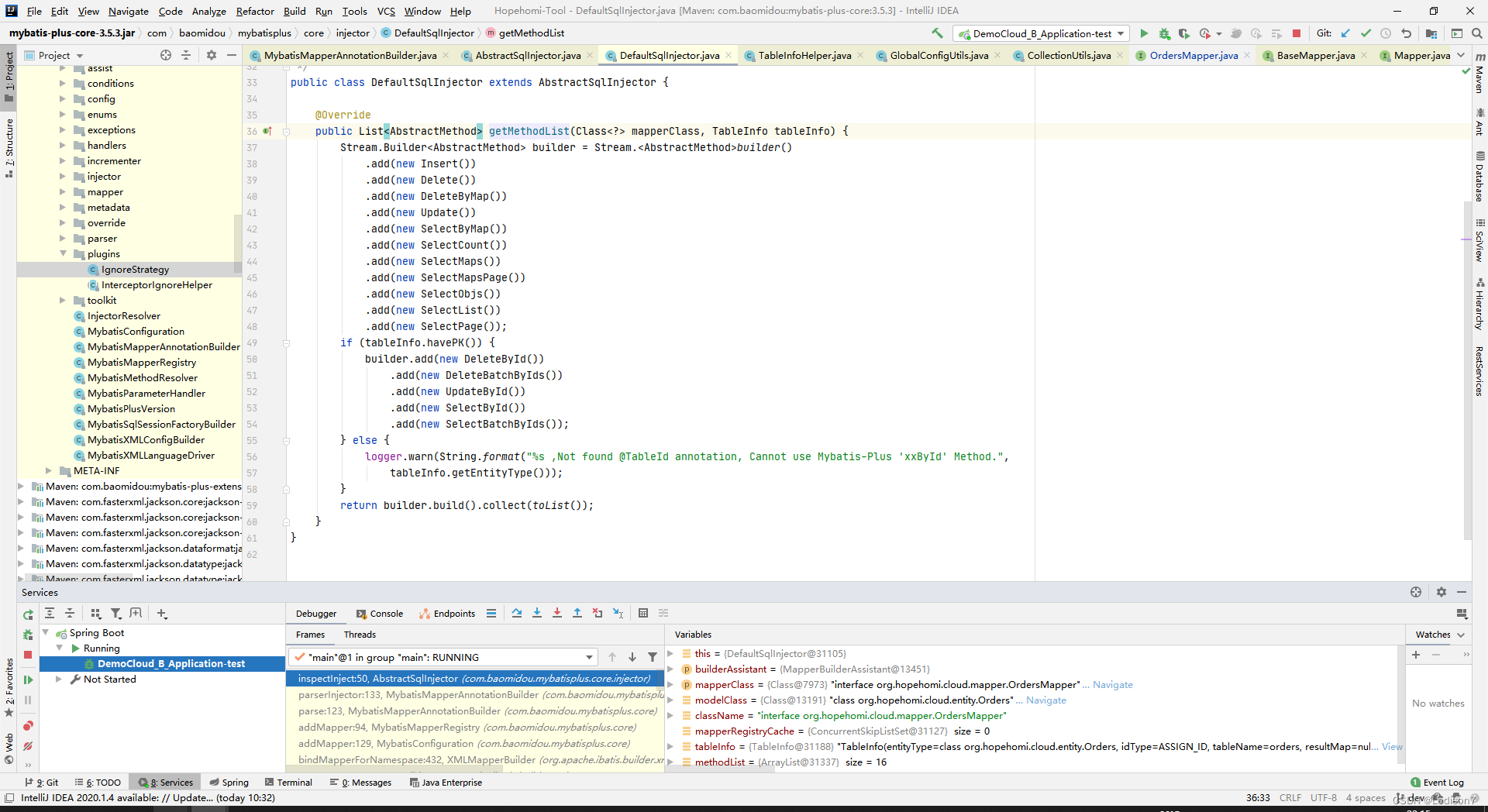This screenshot has height=812, width=1488.
Task: Open Search Everywhere with the magnifier icon
Action: 1476,33
